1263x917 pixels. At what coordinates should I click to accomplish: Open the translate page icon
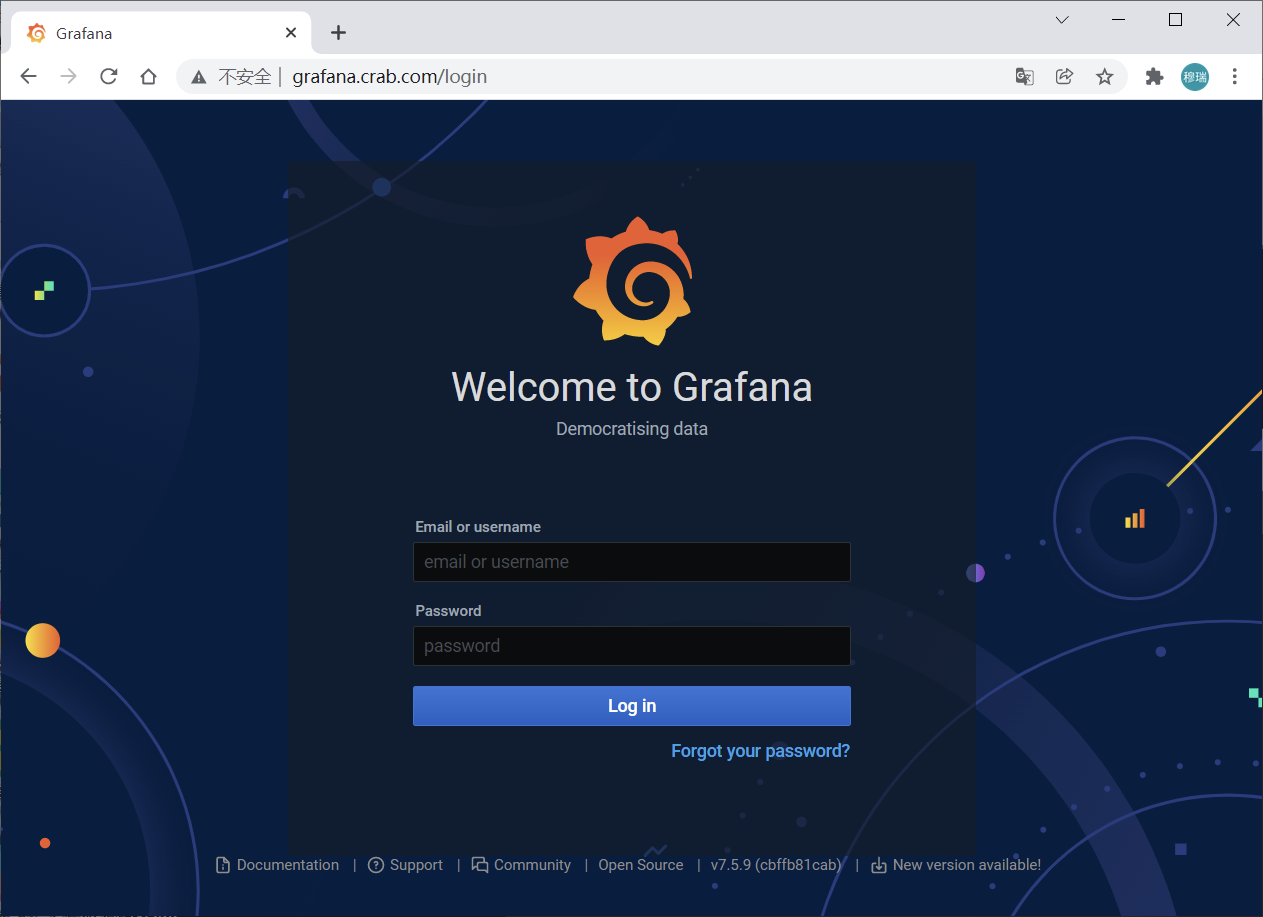1024,77
